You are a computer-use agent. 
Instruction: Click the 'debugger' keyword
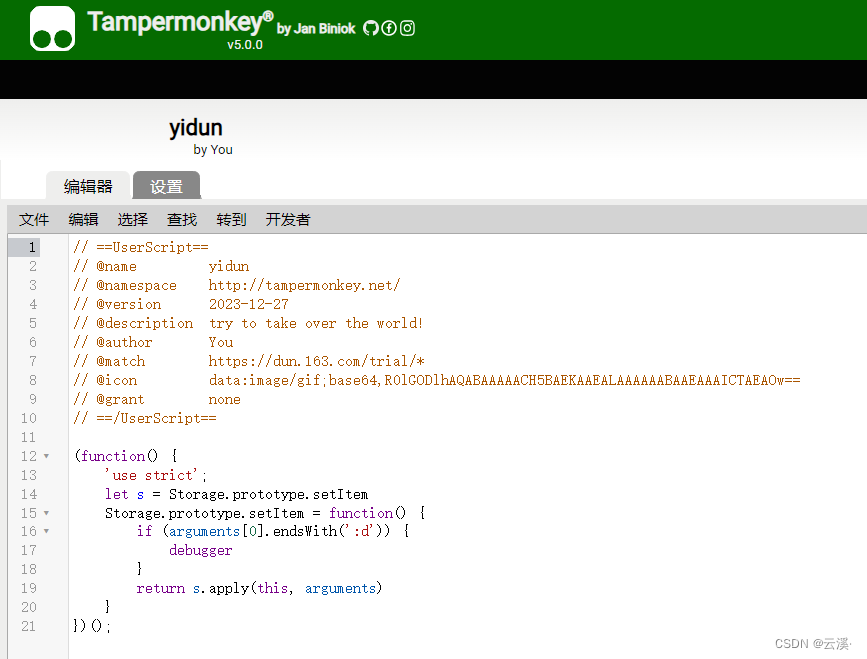[201, 551]
